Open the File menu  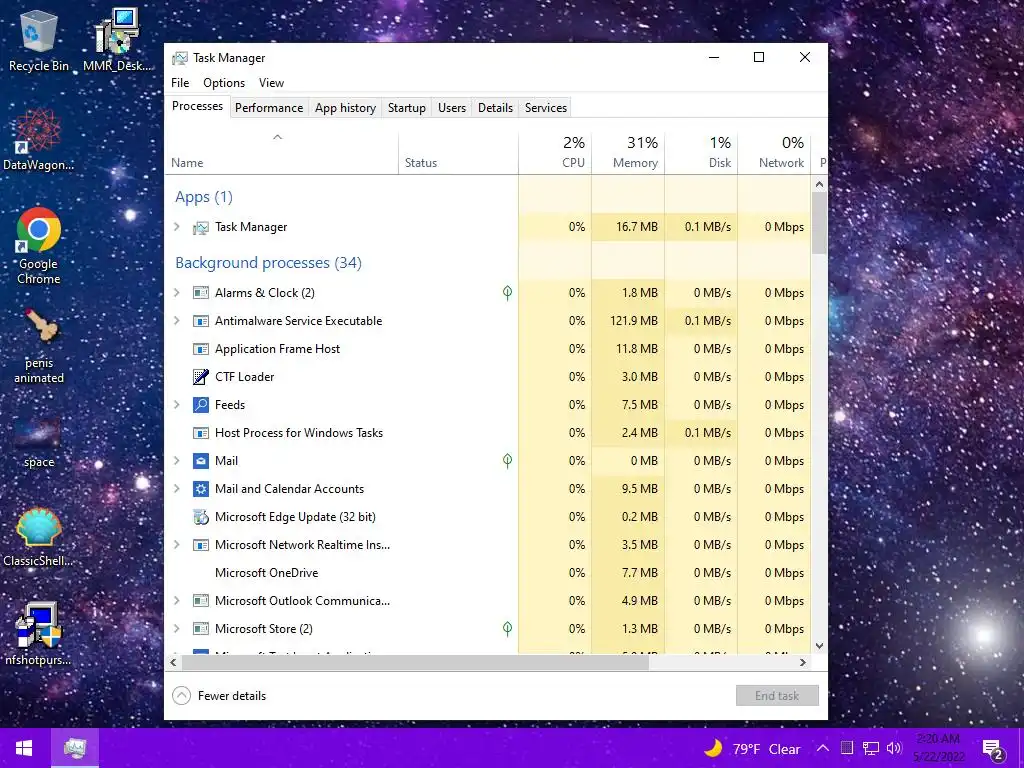pos(180,83)
